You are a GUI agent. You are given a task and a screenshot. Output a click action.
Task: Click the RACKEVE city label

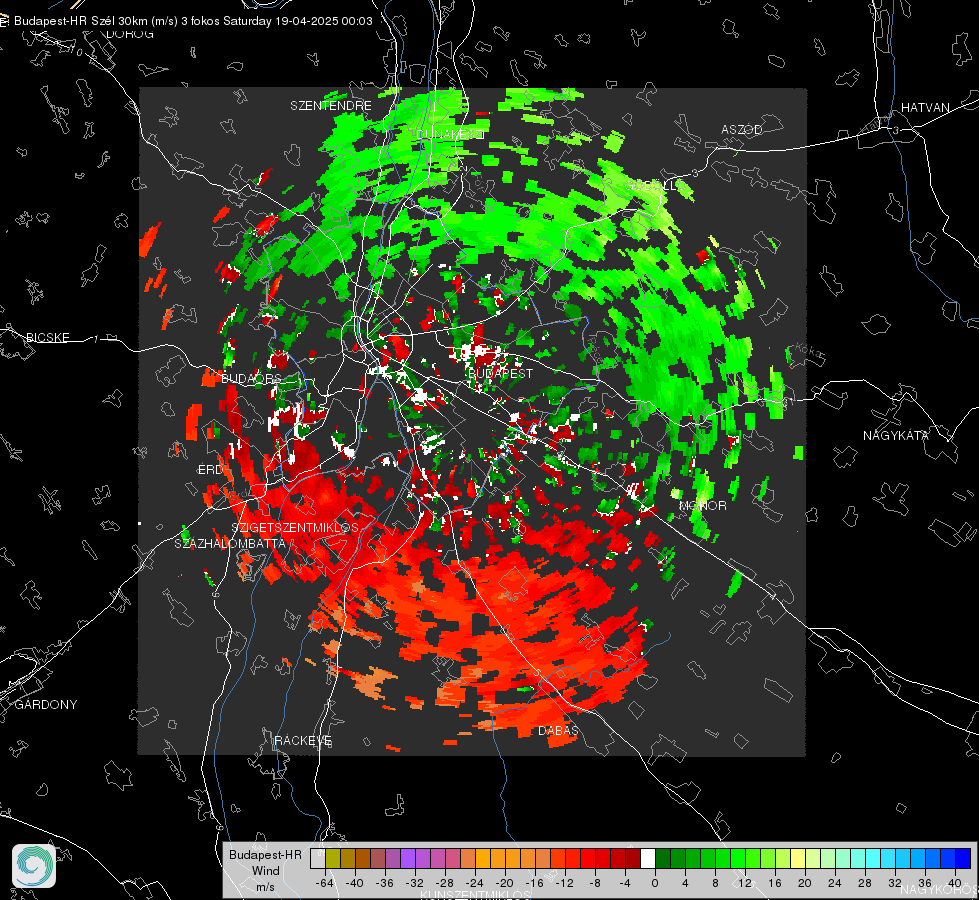(303, 740)
